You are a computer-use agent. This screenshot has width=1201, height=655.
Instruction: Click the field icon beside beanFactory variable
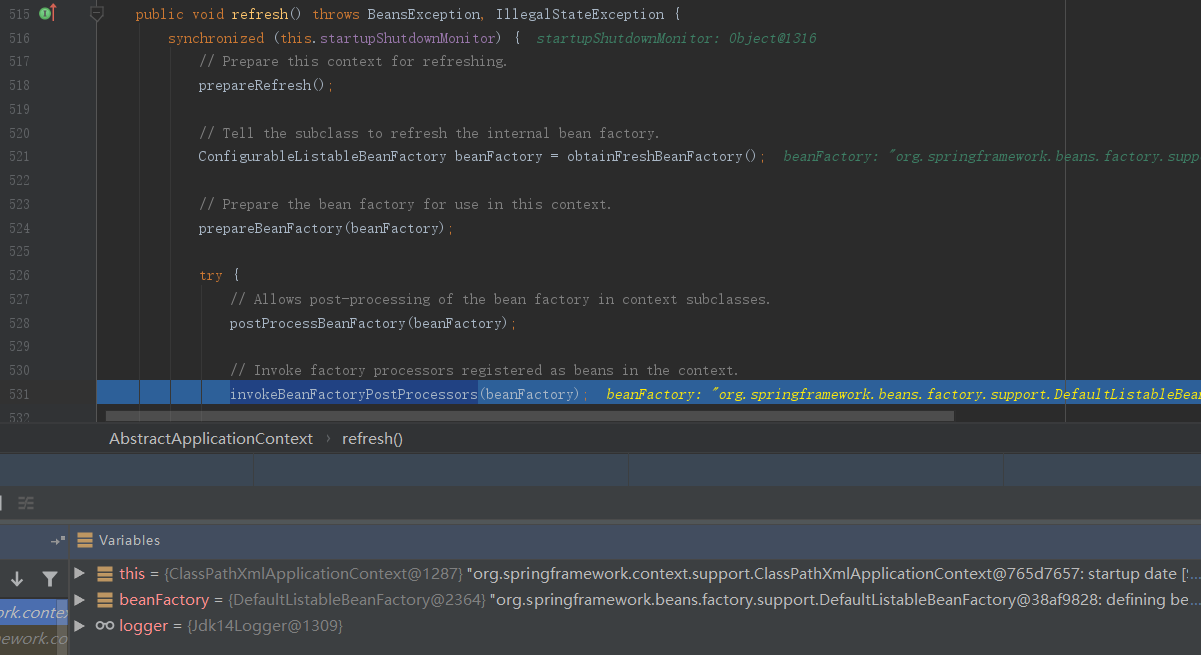[x=104, y=600]
